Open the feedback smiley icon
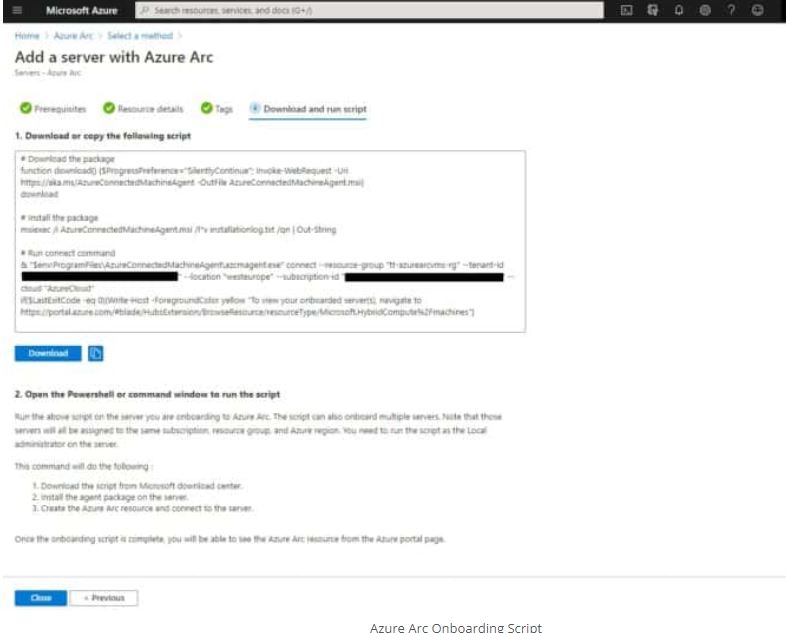Viewport: 786px width, 633px height. (758, 10)
